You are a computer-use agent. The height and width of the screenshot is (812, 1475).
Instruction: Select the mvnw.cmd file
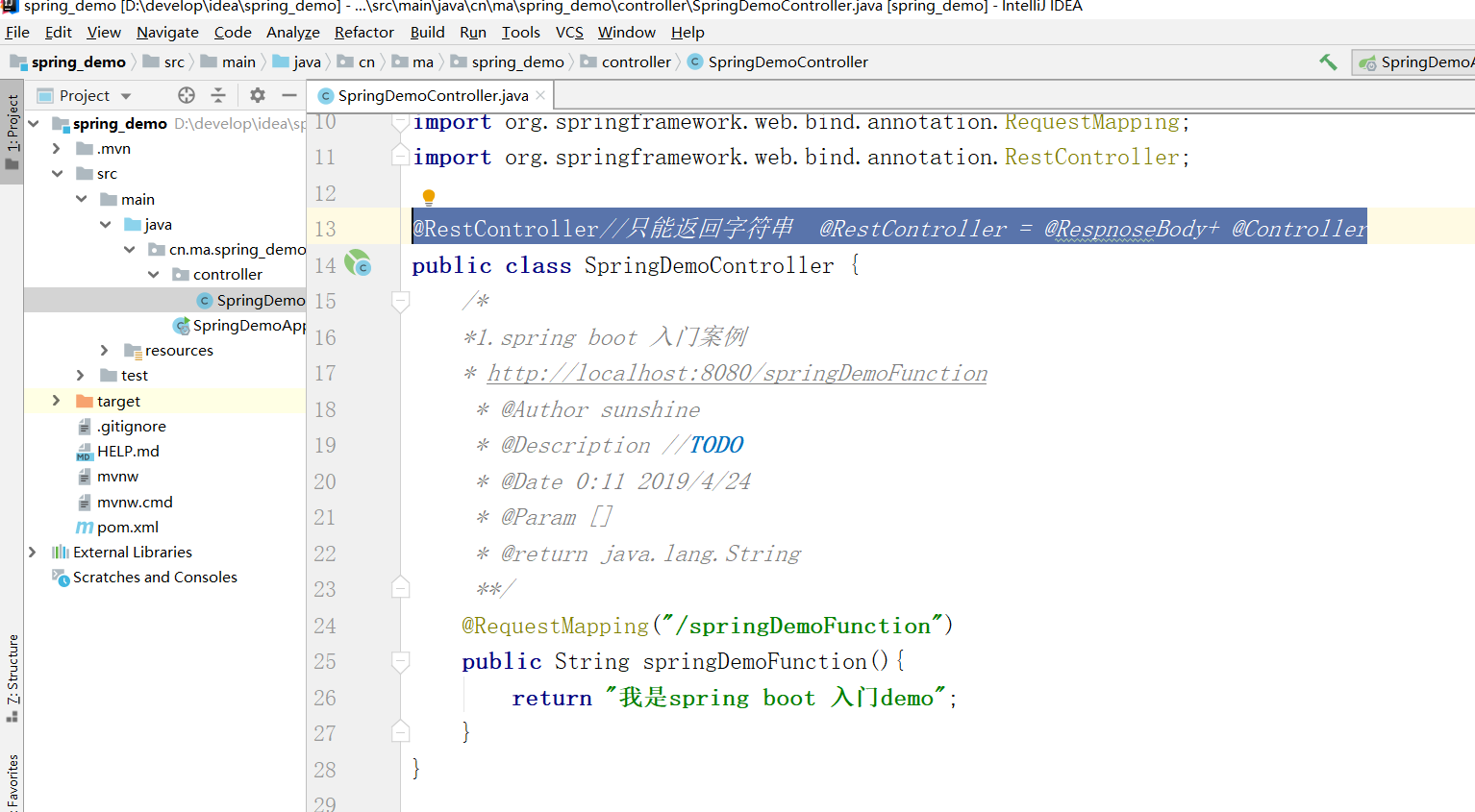point(124,502)
